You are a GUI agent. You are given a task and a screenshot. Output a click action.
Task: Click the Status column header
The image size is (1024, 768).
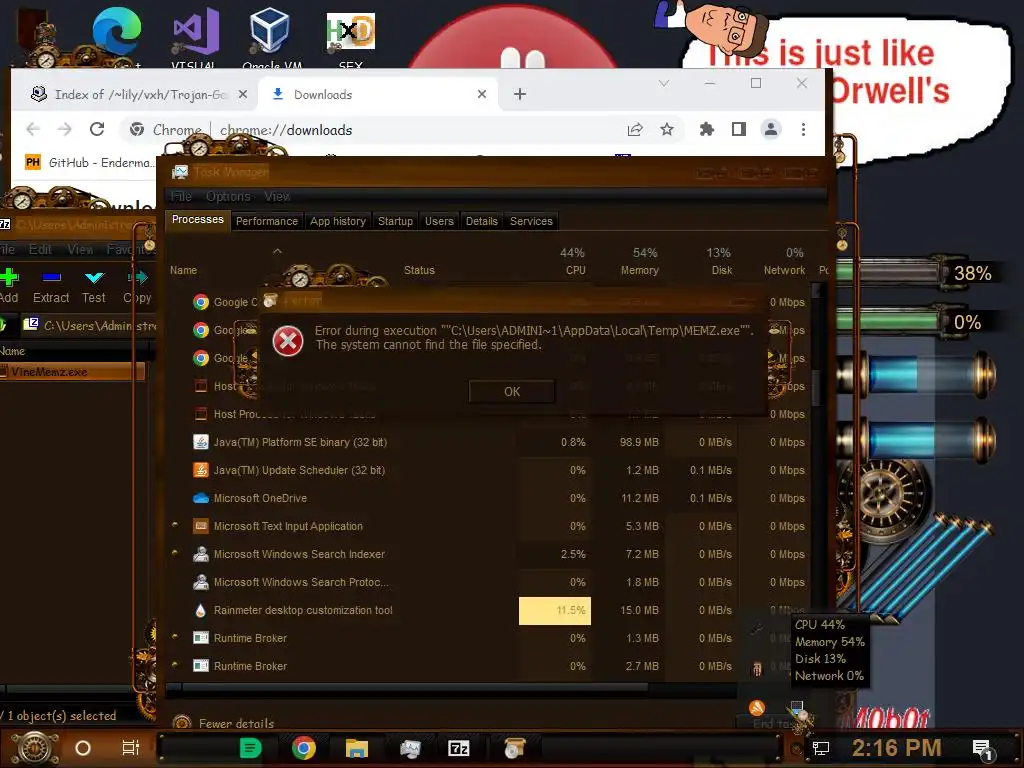[x=419, y=270]
